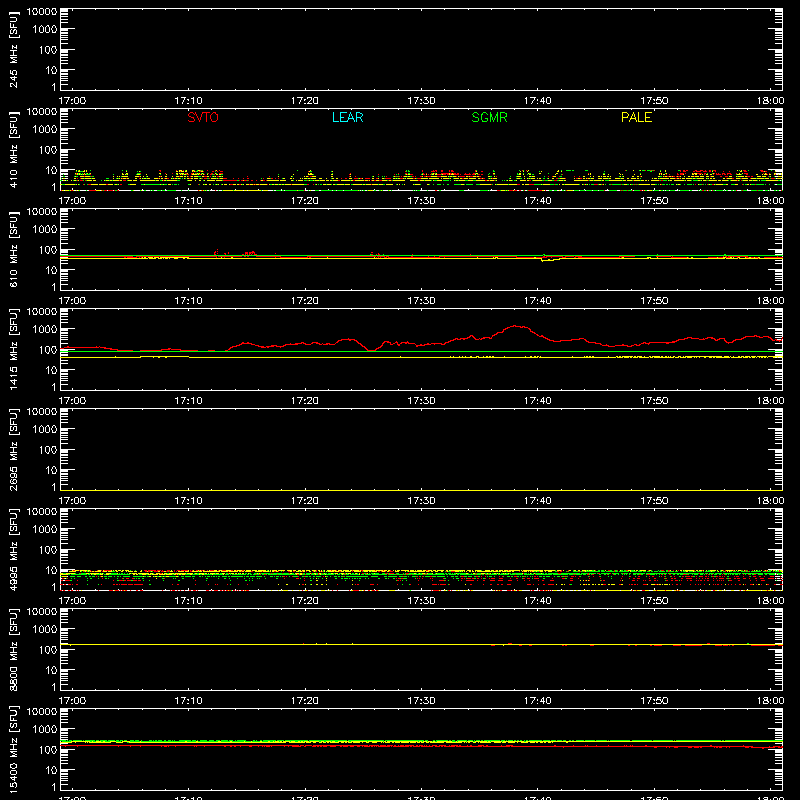Click the 18:00 label under the 4995 MHz panel
The width and height of the screenshot is (800, 800).
(770, 601)
